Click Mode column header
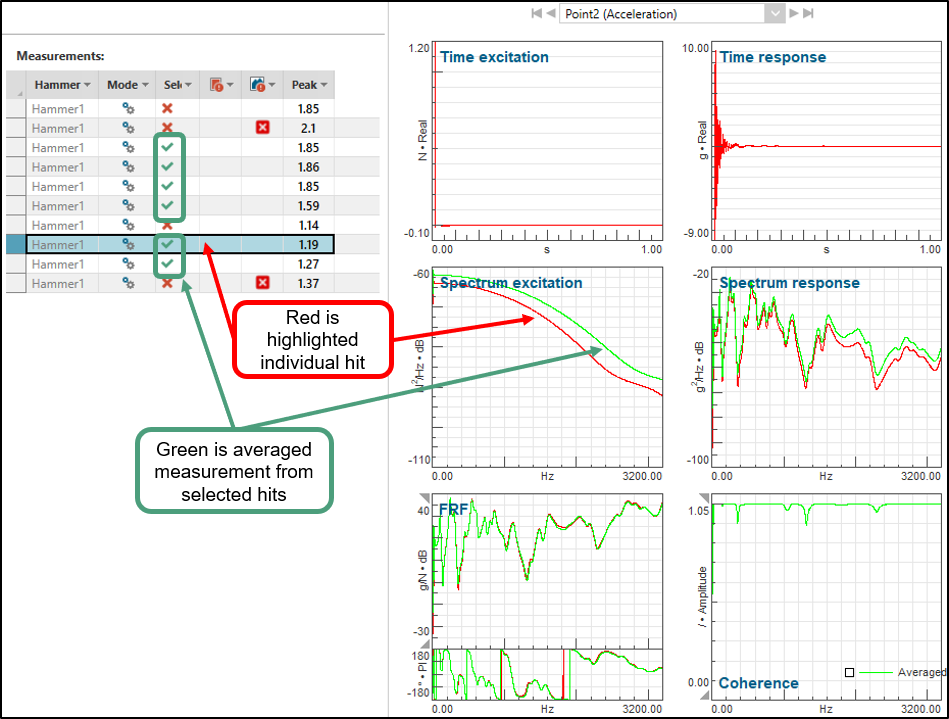 click(123, 85)
